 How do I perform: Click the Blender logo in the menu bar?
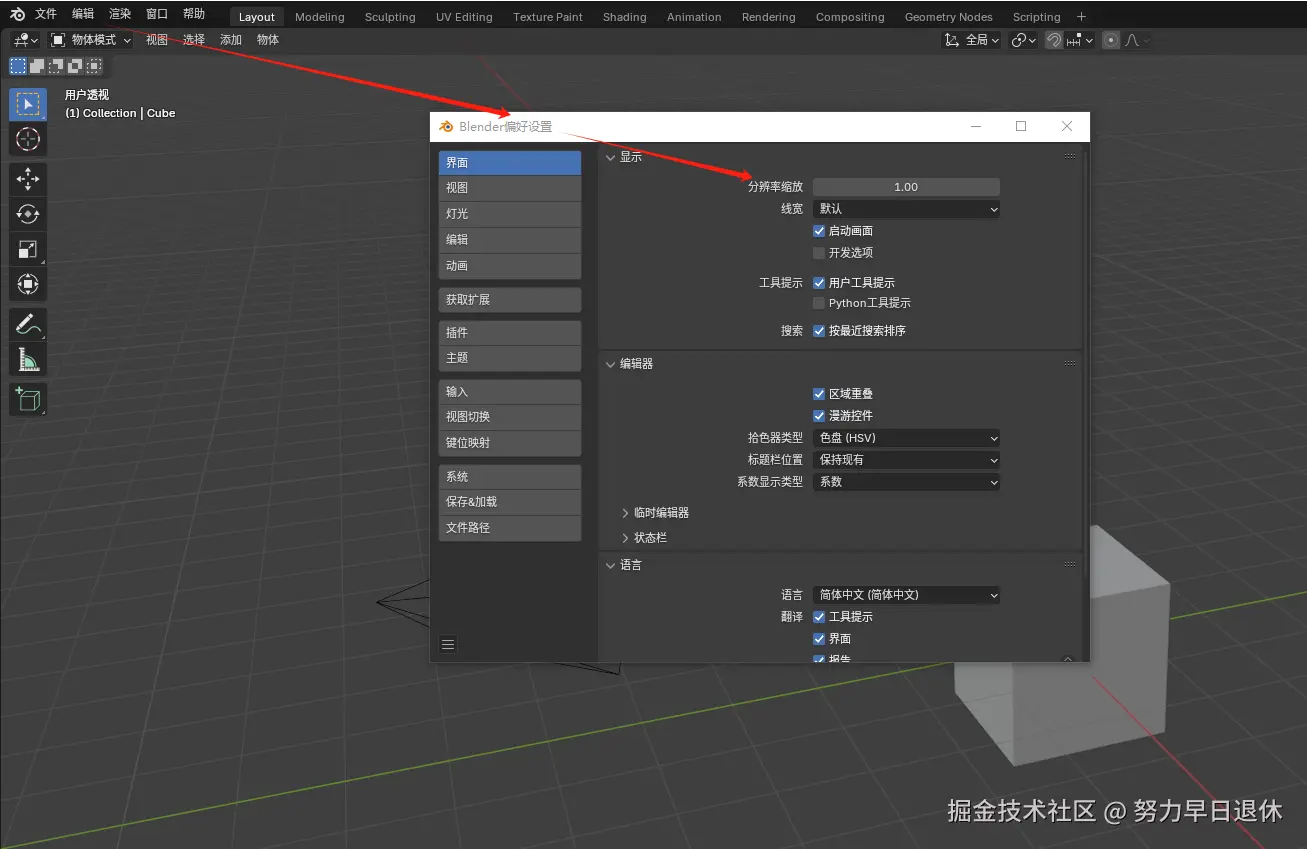click(18, 14)
